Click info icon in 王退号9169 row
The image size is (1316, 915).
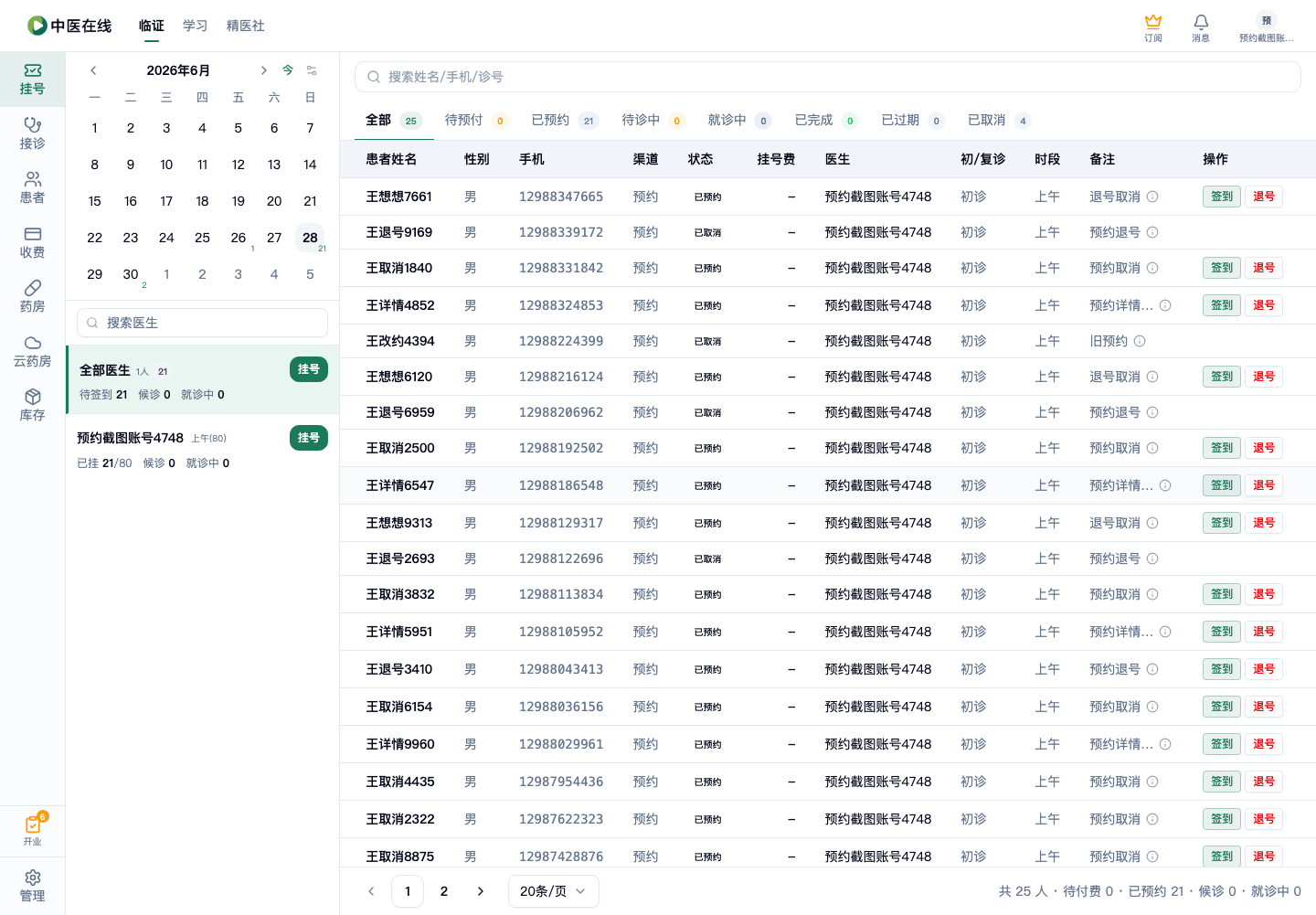coord(1152,232)
